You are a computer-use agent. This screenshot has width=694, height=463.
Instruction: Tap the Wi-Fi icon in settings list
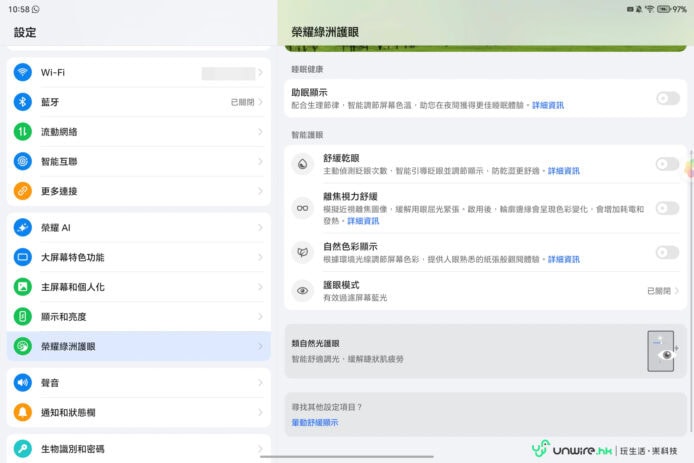pos(22,73)
